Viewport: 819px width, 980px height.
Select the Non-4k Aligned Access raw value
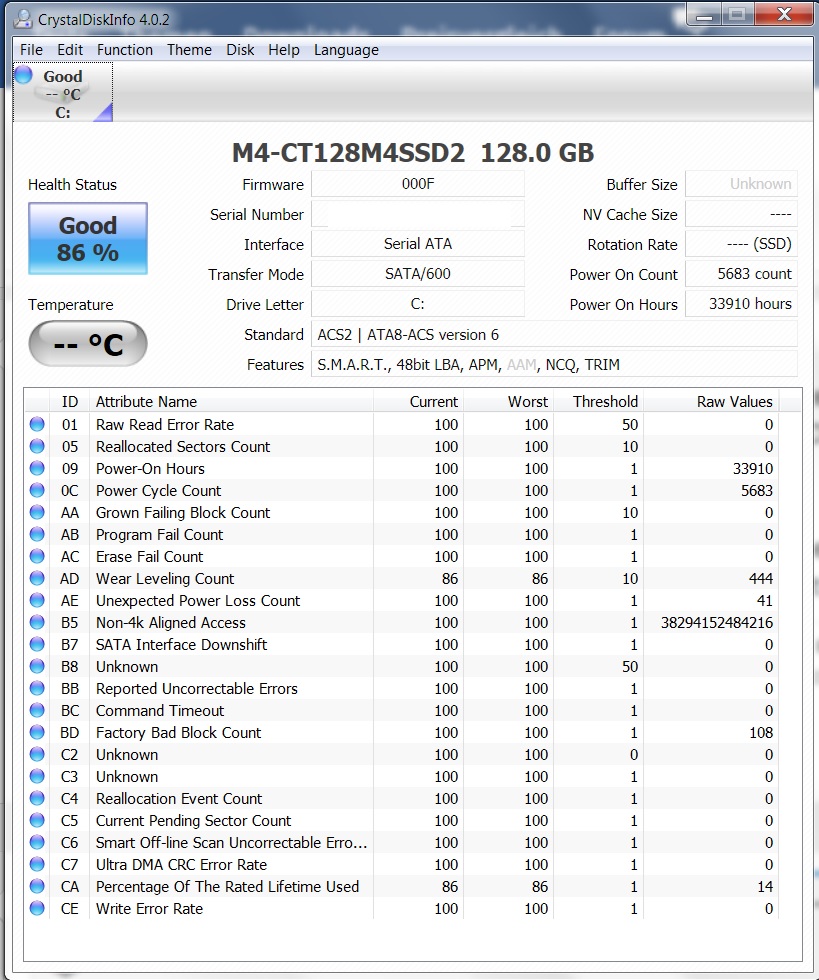click(x=716, y=622)
